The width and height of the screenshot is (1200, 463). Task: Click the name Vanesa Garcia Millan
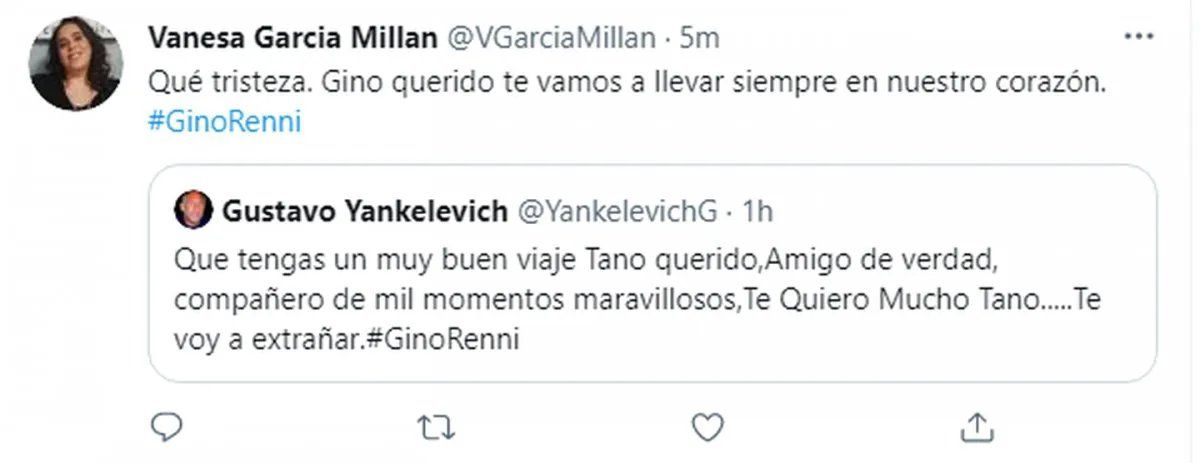292,39
